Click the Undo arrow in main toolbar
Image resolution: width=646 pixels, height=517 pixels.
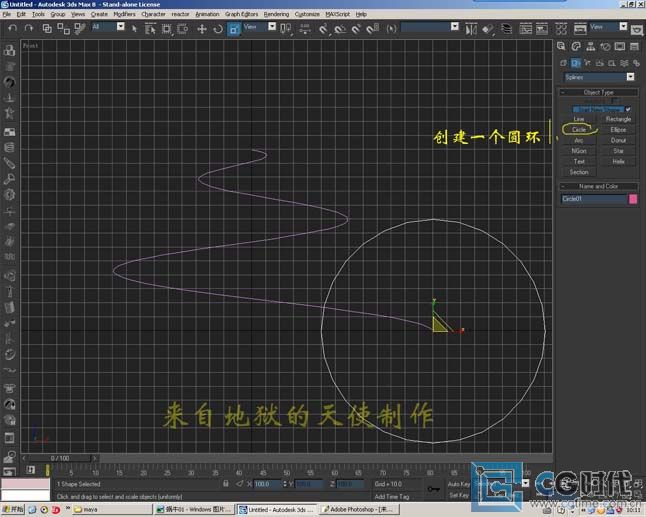(12, 28)
